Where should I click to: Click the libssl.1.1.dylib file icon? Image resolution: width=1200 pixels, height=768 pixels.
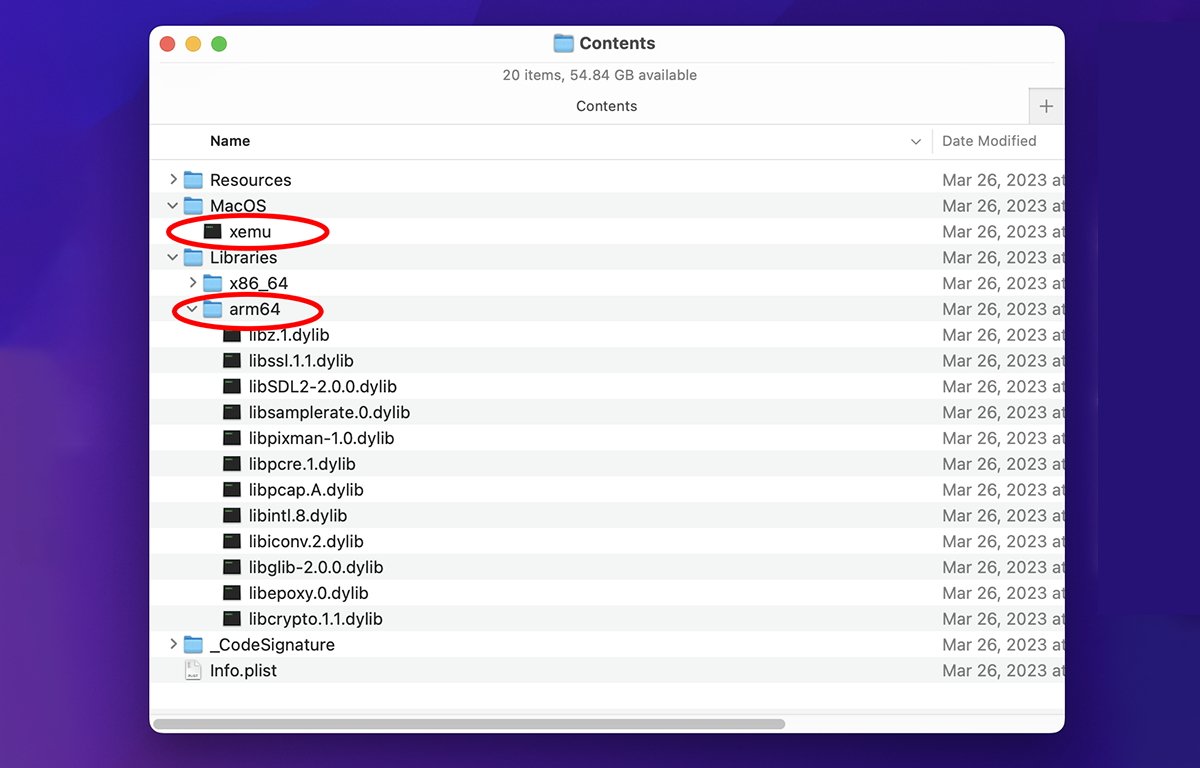232,361
